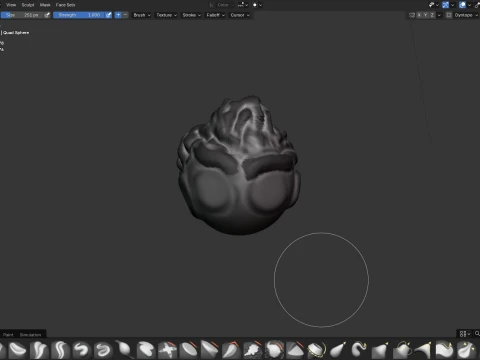Select the star-shaped brush with red line

pyautogui.click(x=167, y=350)
